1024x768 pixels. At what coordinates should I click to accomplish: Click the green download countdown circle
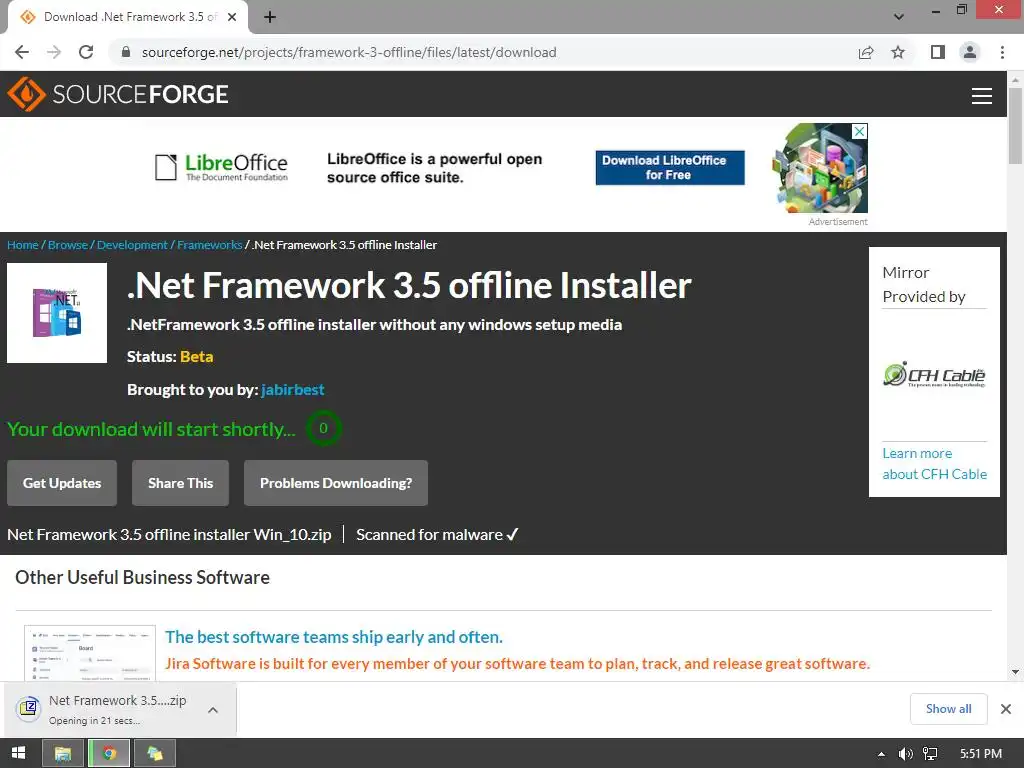(x=323, y=428)
